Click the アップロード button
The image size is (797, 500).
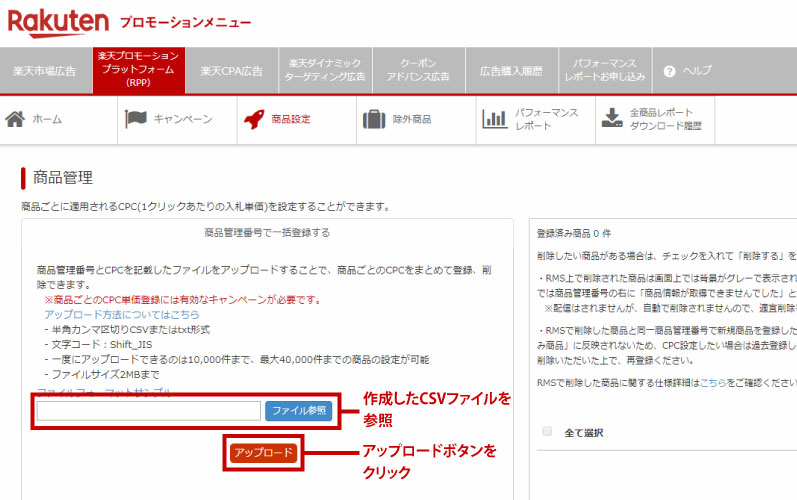pos(263,452)
